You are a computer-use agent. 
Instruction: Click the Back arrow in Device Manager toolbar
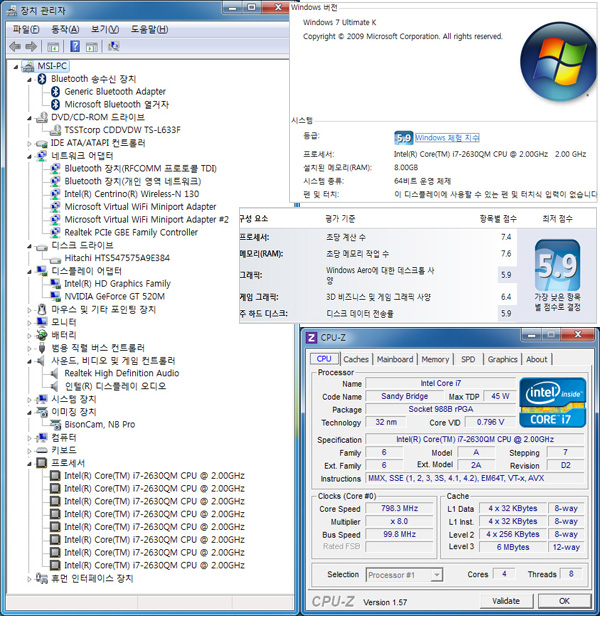tap(15, 47)
